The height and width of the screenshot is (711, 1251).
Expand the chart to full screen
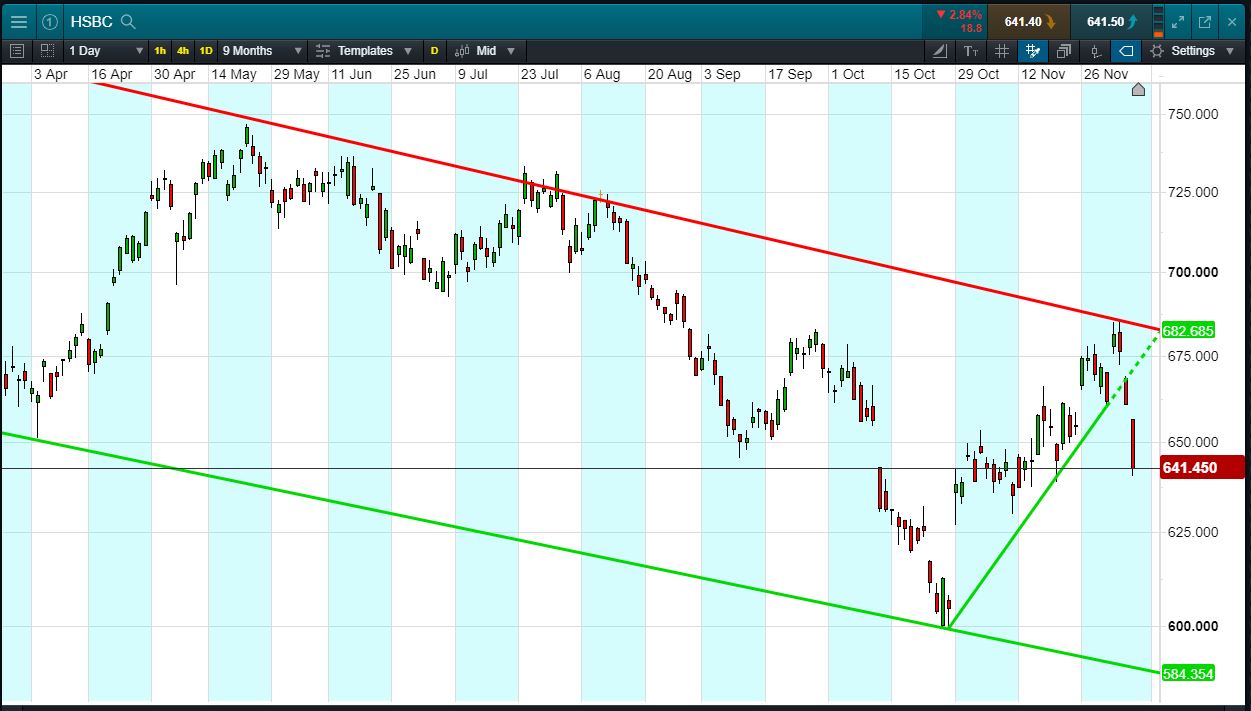[x=1178, y=21]
